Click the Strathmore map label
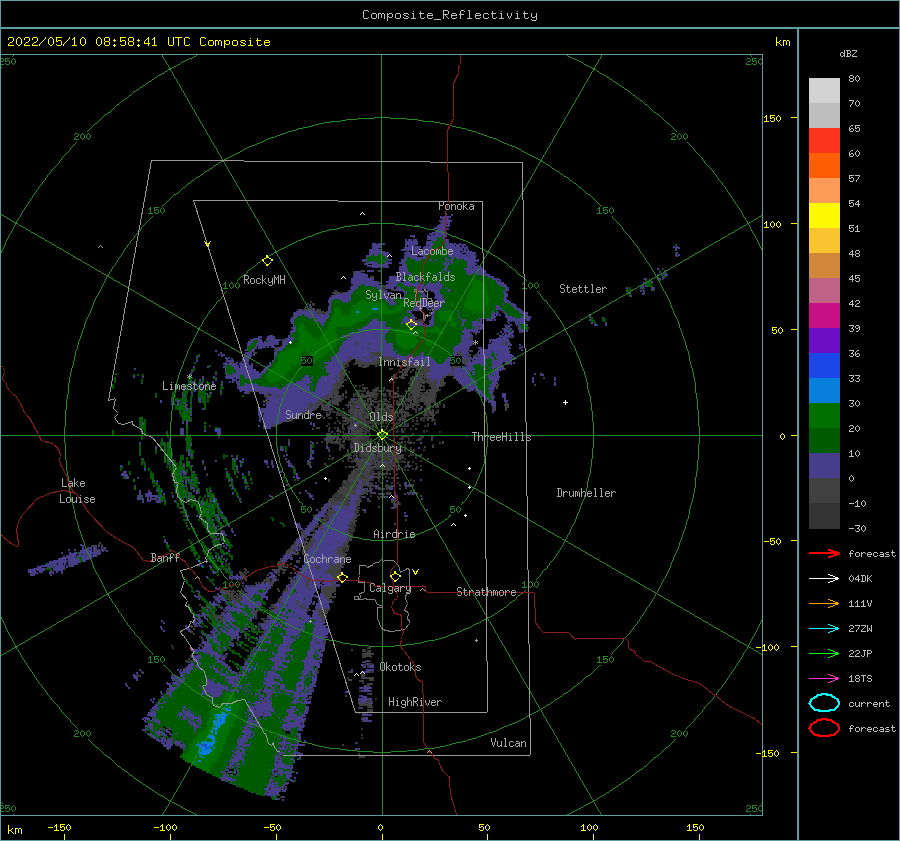The width and height of the screenshot is (900, 841). [x=486, y=592]
